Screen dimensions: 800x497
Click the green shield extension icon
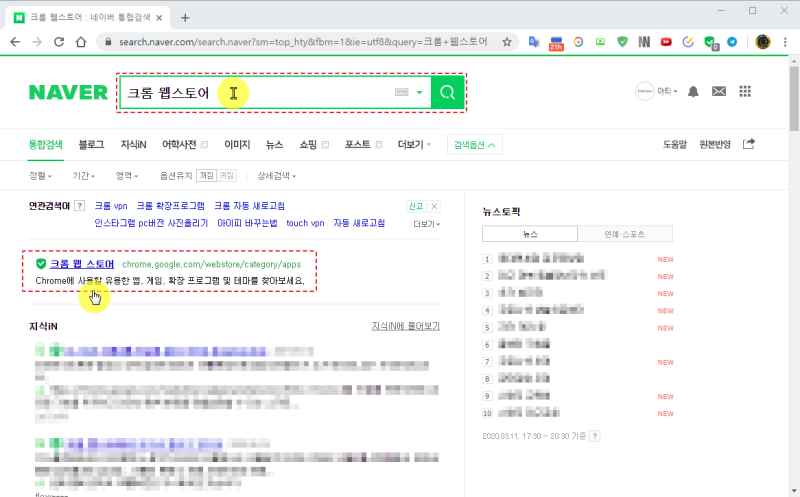coord(622,42)
